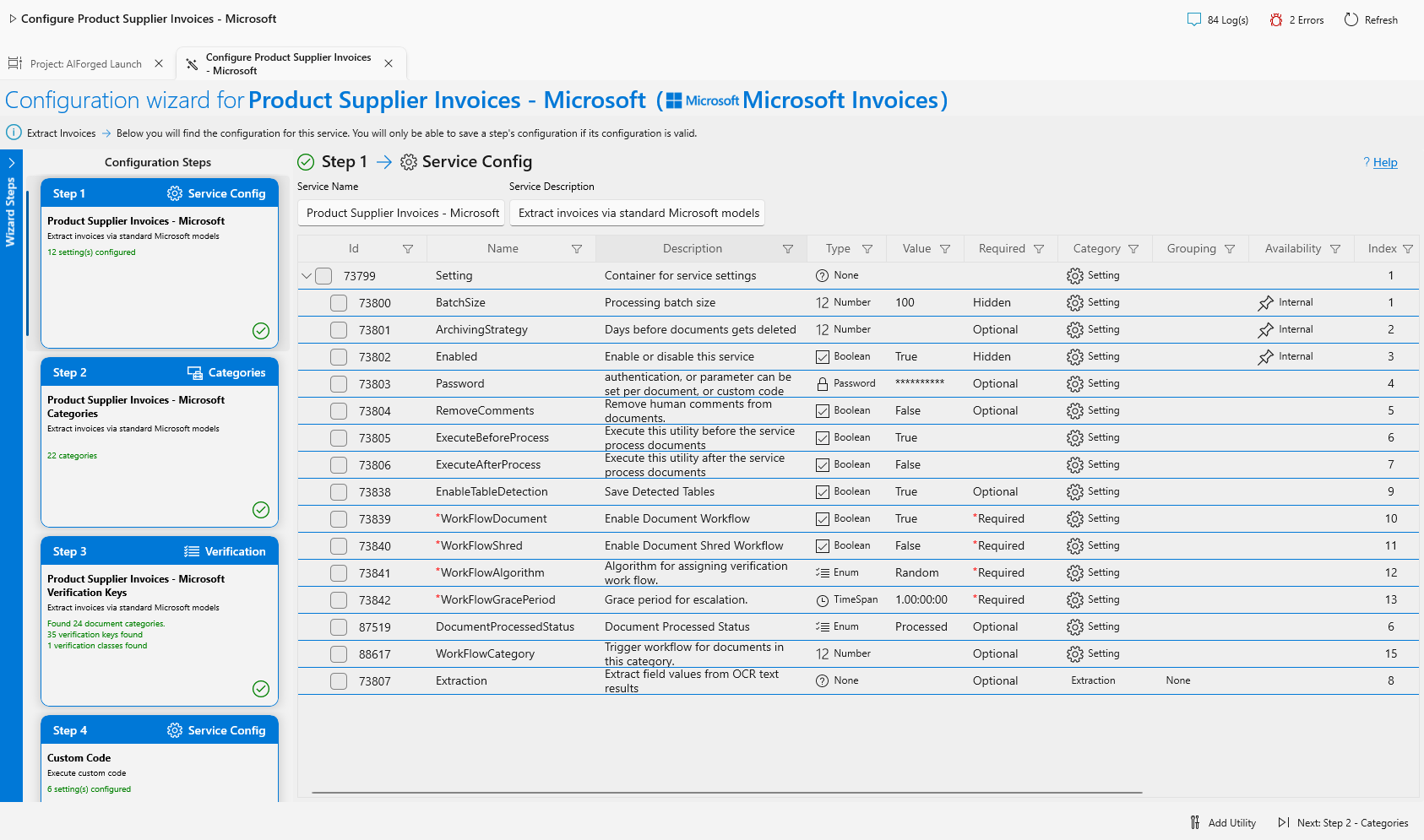Click the gear icon in Service Config heading

point(409,162)
